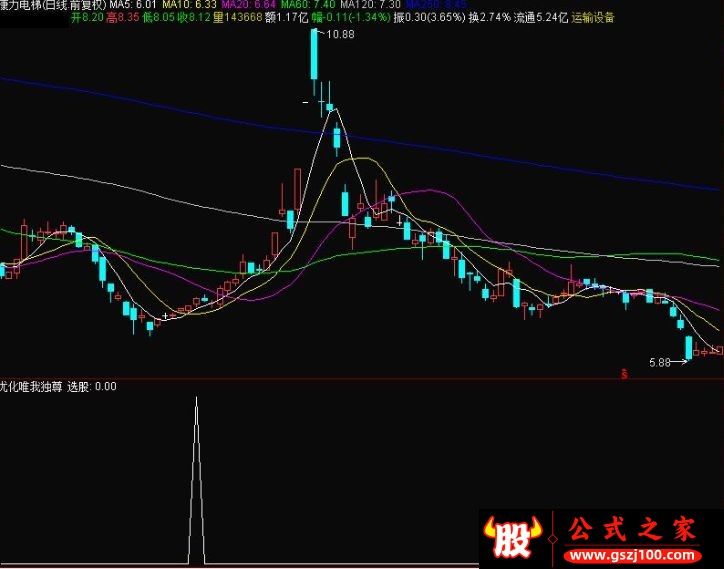Click the tall cyan candle at the 10.88 peak

point(314,54)
